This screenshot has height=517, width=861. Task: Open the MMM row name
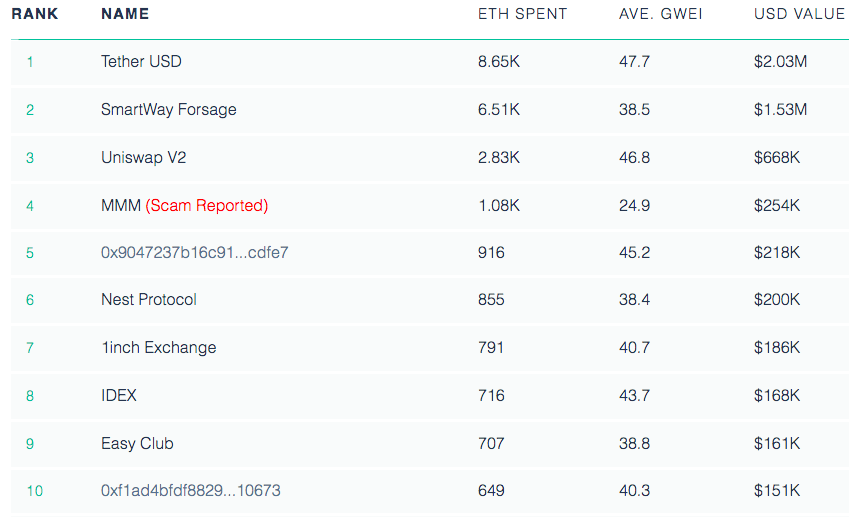120,206
